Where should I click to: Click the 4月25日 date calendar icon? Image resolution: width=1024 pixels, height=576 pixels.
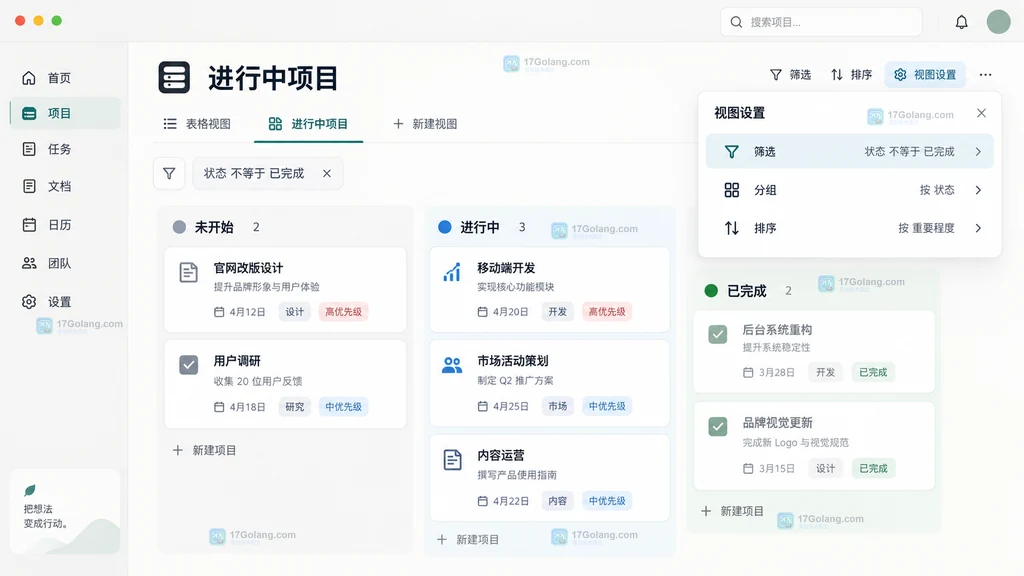483,406
